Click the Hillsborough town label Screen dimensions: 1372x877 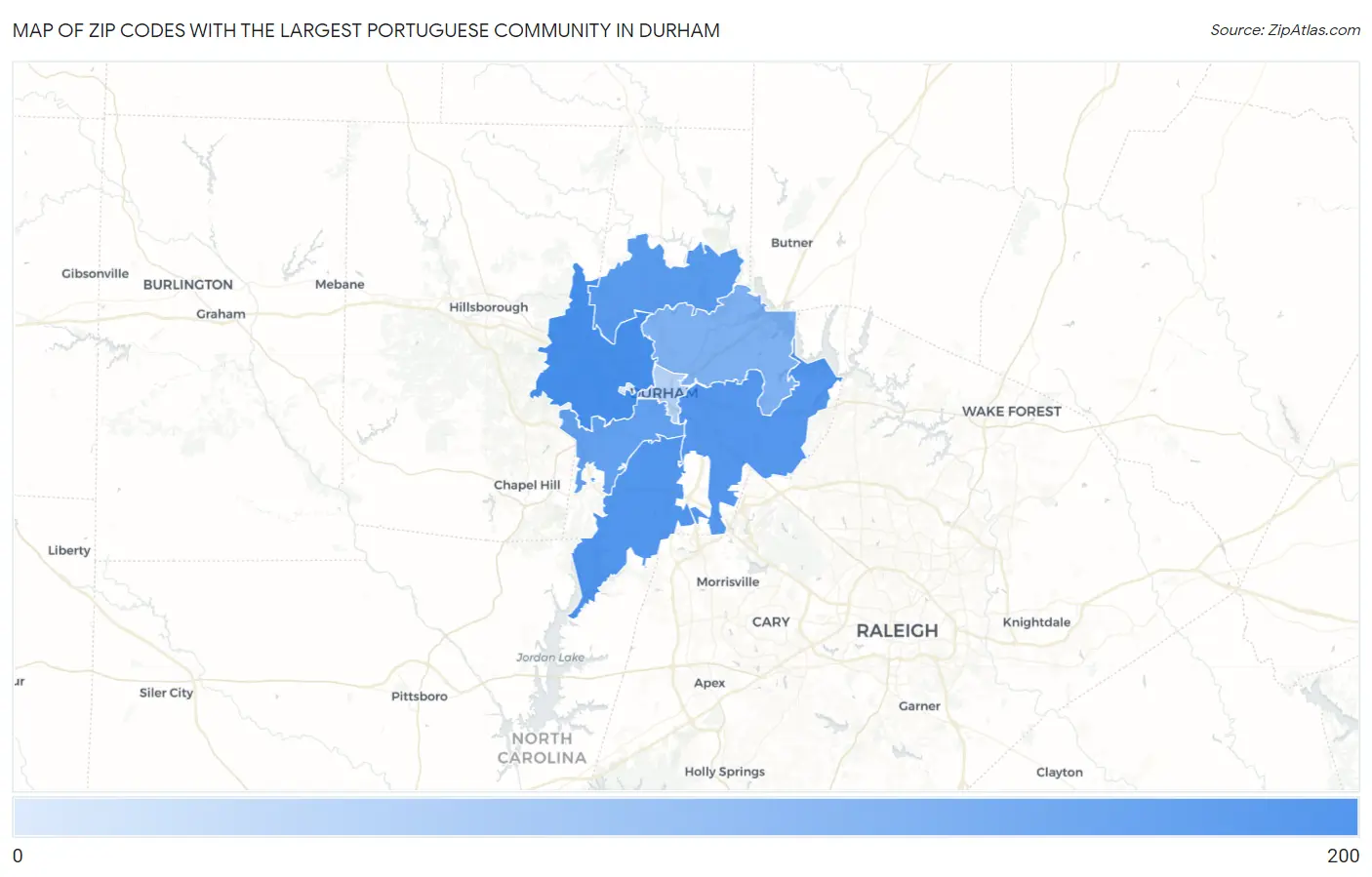point(488,307)
